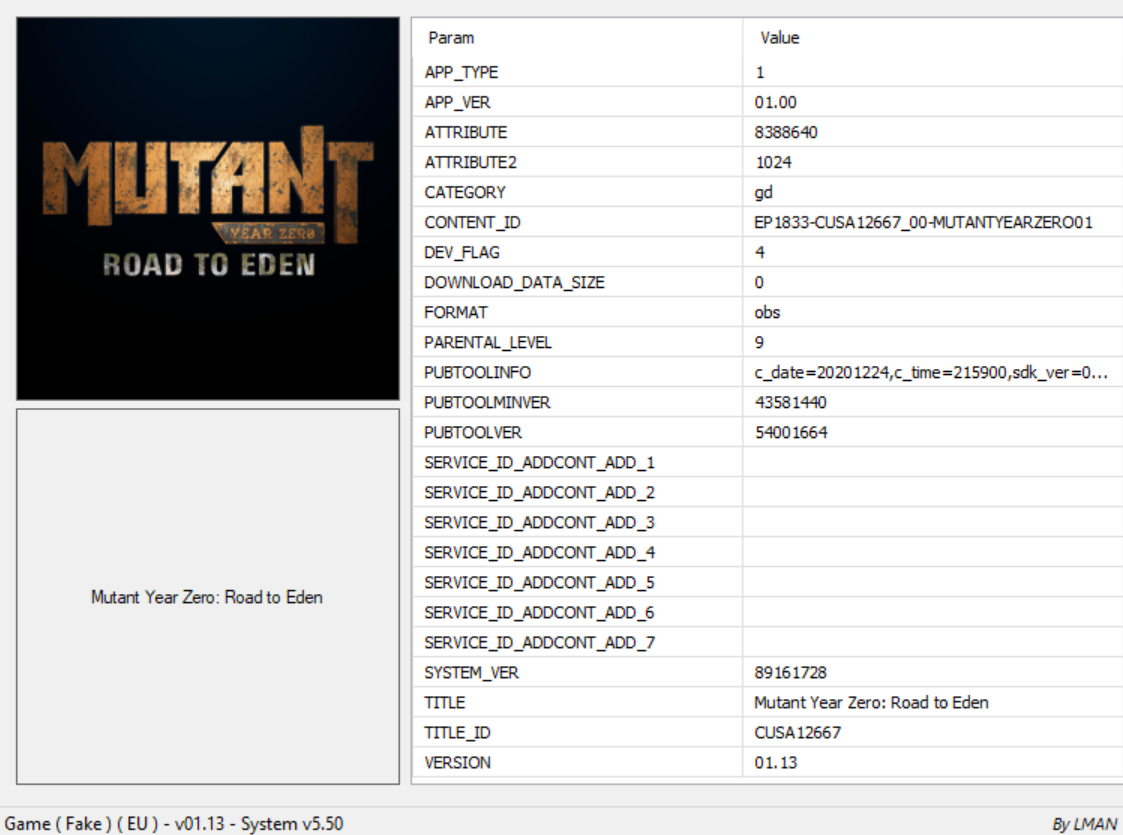Screen dimensions: 1123x835
Task: Select the VERSION param cell
Action: [x=577, y=763]
